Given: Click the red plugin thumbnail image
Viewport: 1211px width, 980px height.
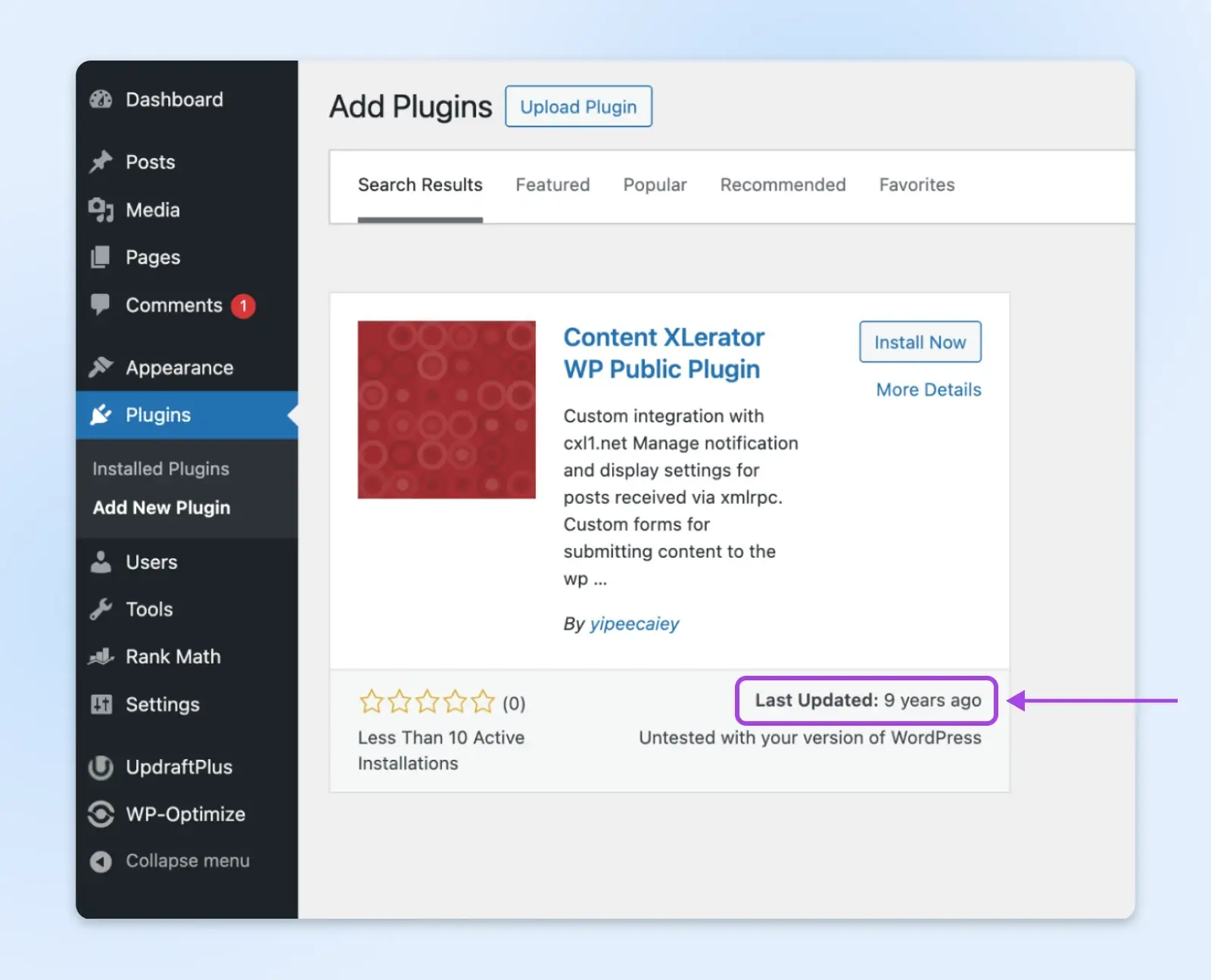Looking at the screenshot, I should coord(447,409).
